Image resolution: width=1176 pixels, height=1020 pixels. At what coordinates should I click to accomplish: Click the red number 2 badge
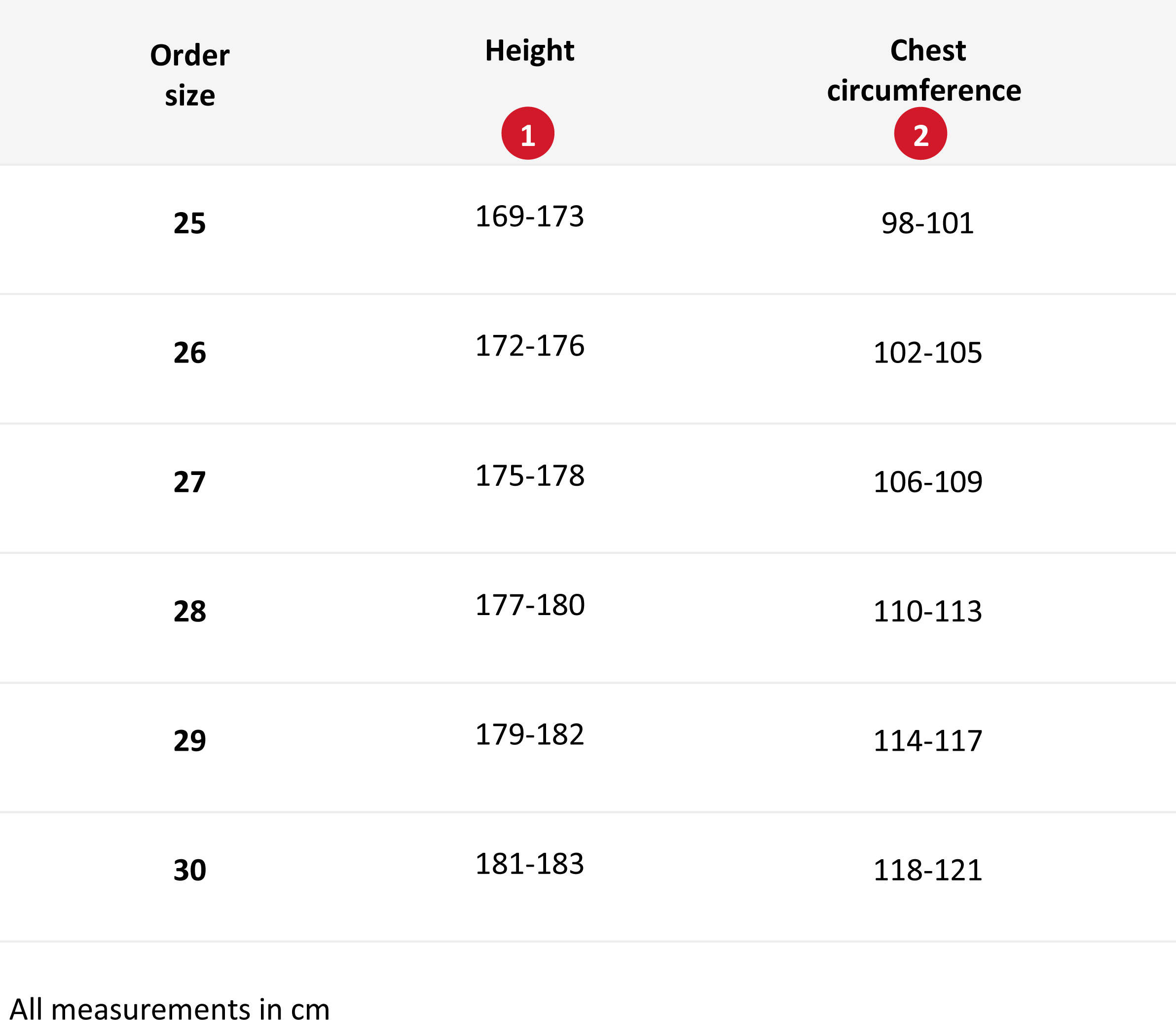920,133
